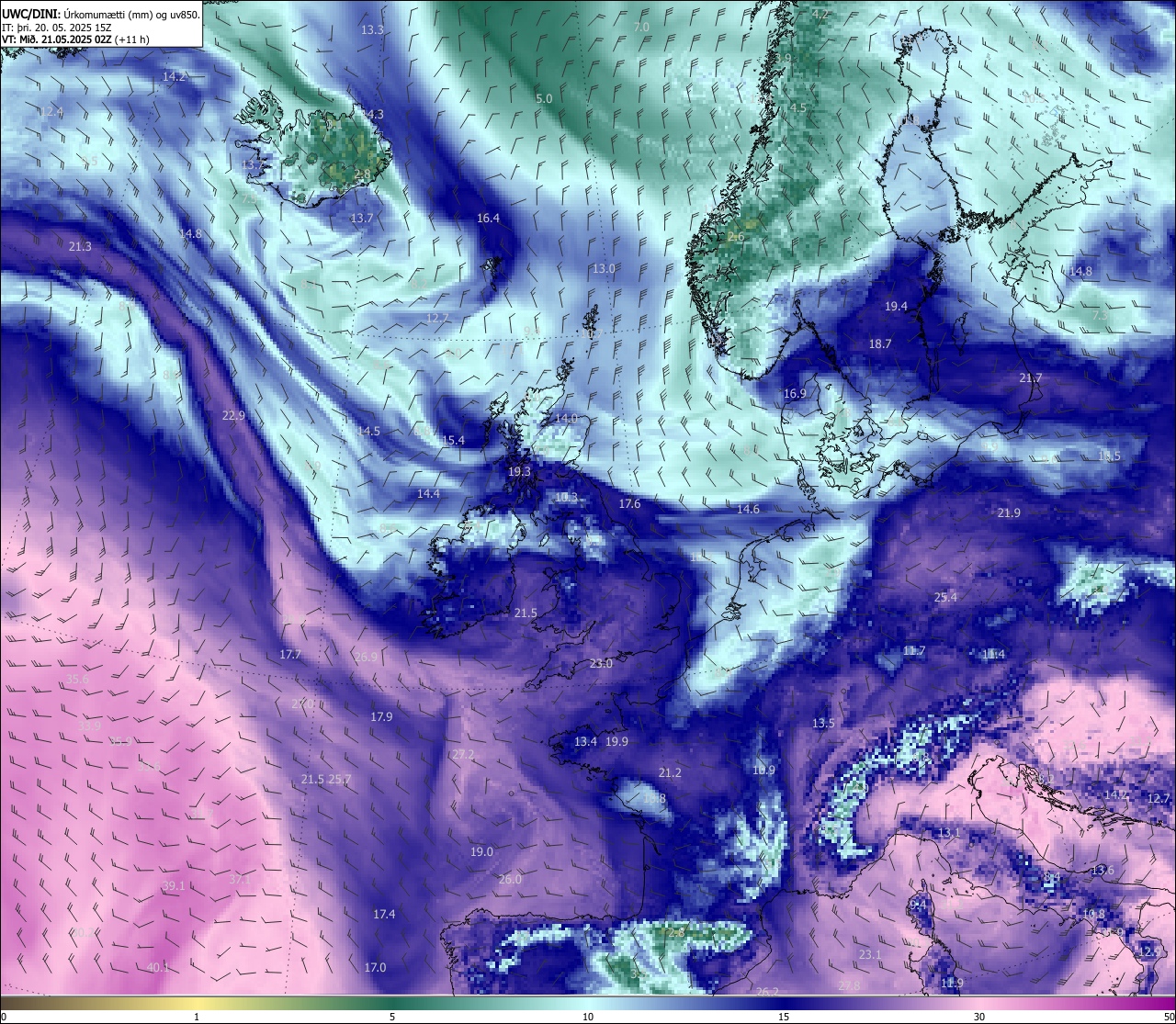The width and height of the screenshot is (1176, 1024).
Task: Select the 17.4 value near Spain
Action: (x=384, y=914)
